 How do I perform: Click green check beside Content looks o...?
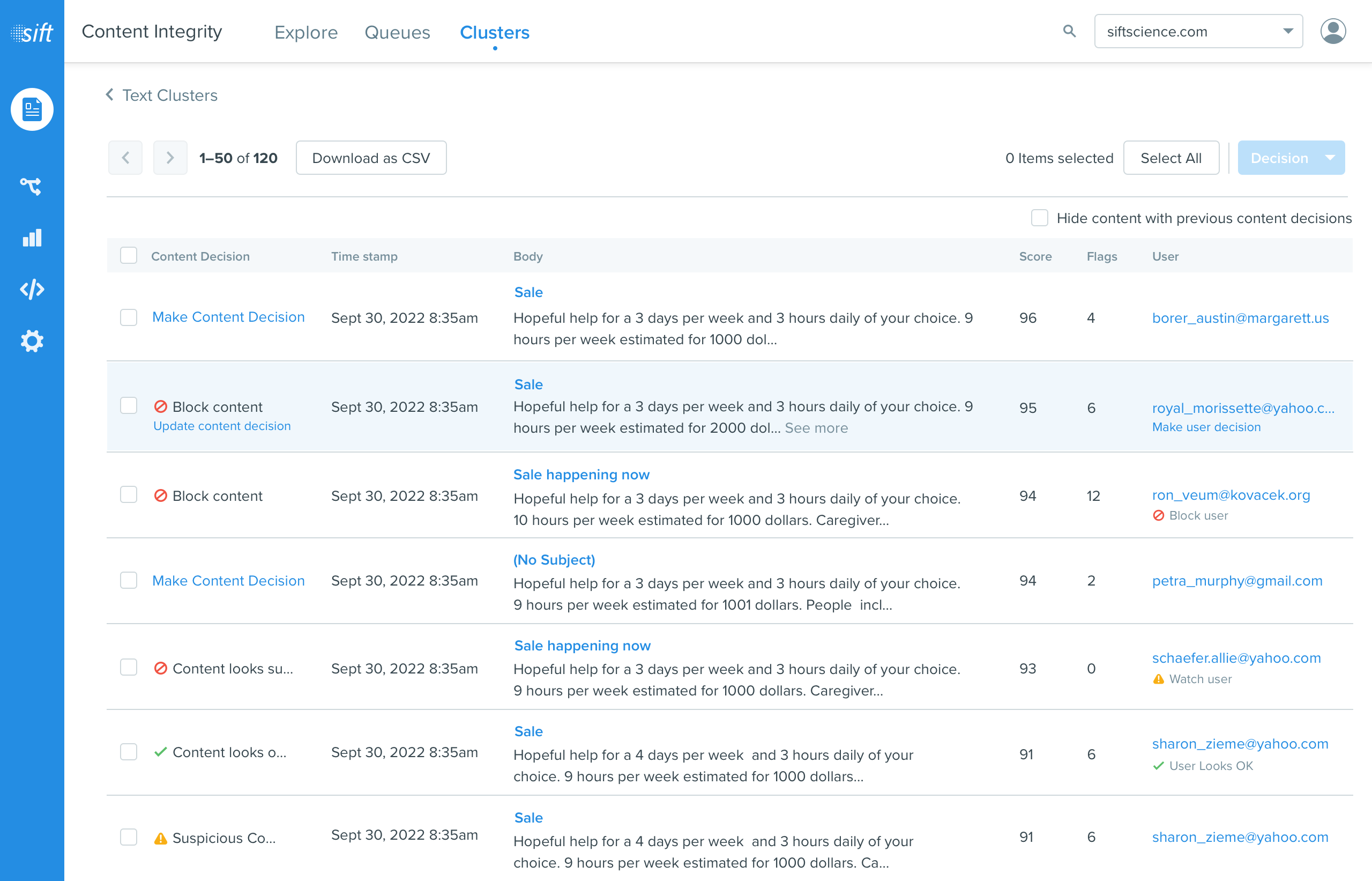coord(161,752)
